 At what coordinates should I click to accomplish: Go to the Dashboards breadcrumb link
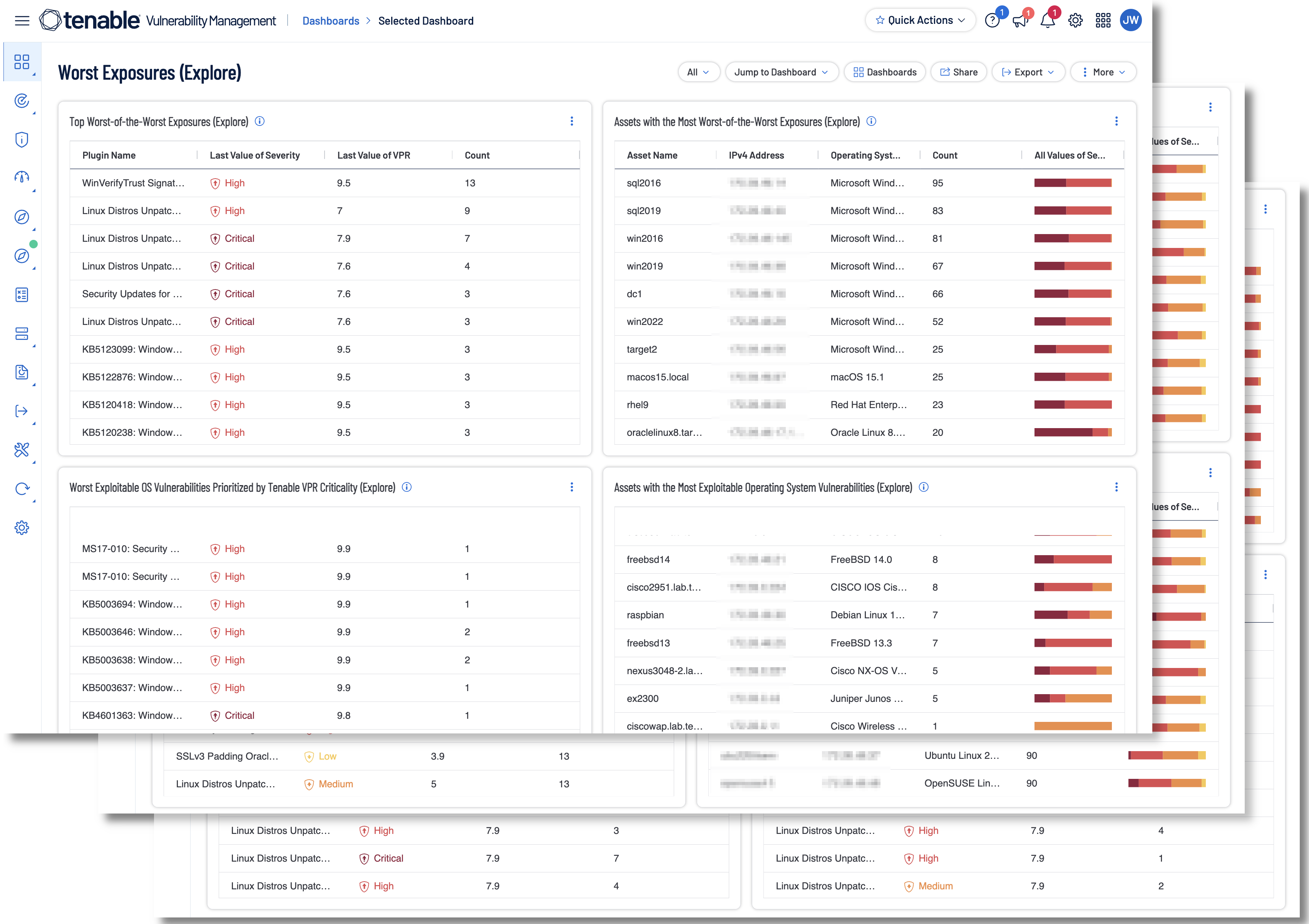331,21
